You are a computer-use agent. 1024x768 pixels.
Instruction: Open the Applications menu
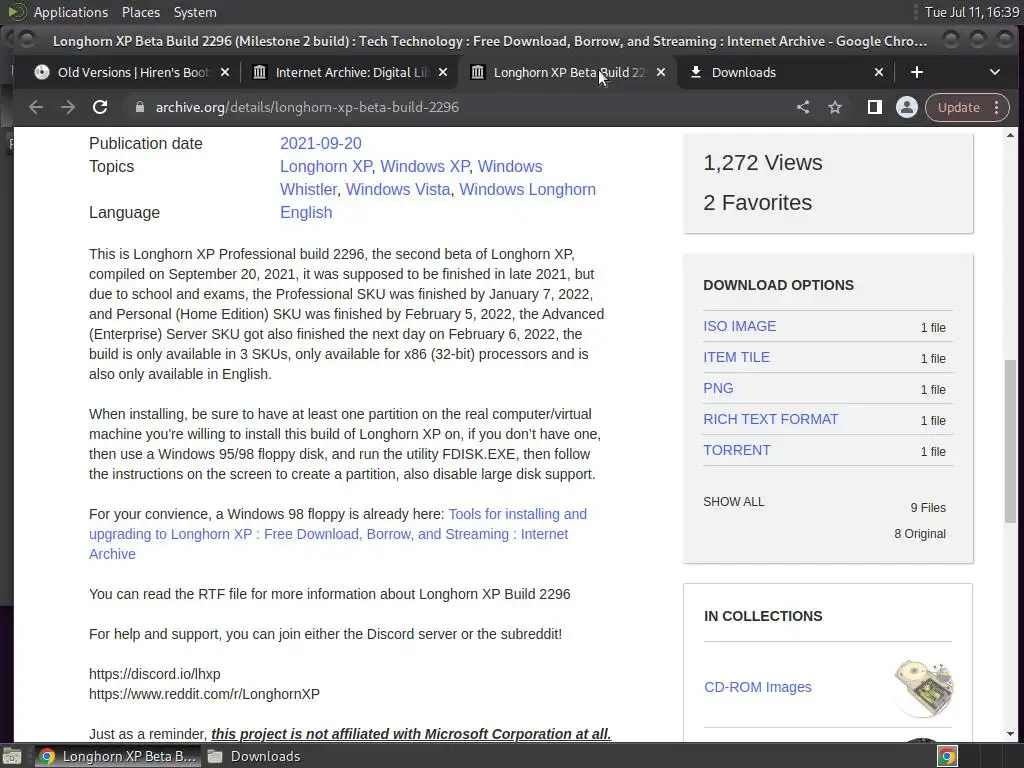pos(71,12)
